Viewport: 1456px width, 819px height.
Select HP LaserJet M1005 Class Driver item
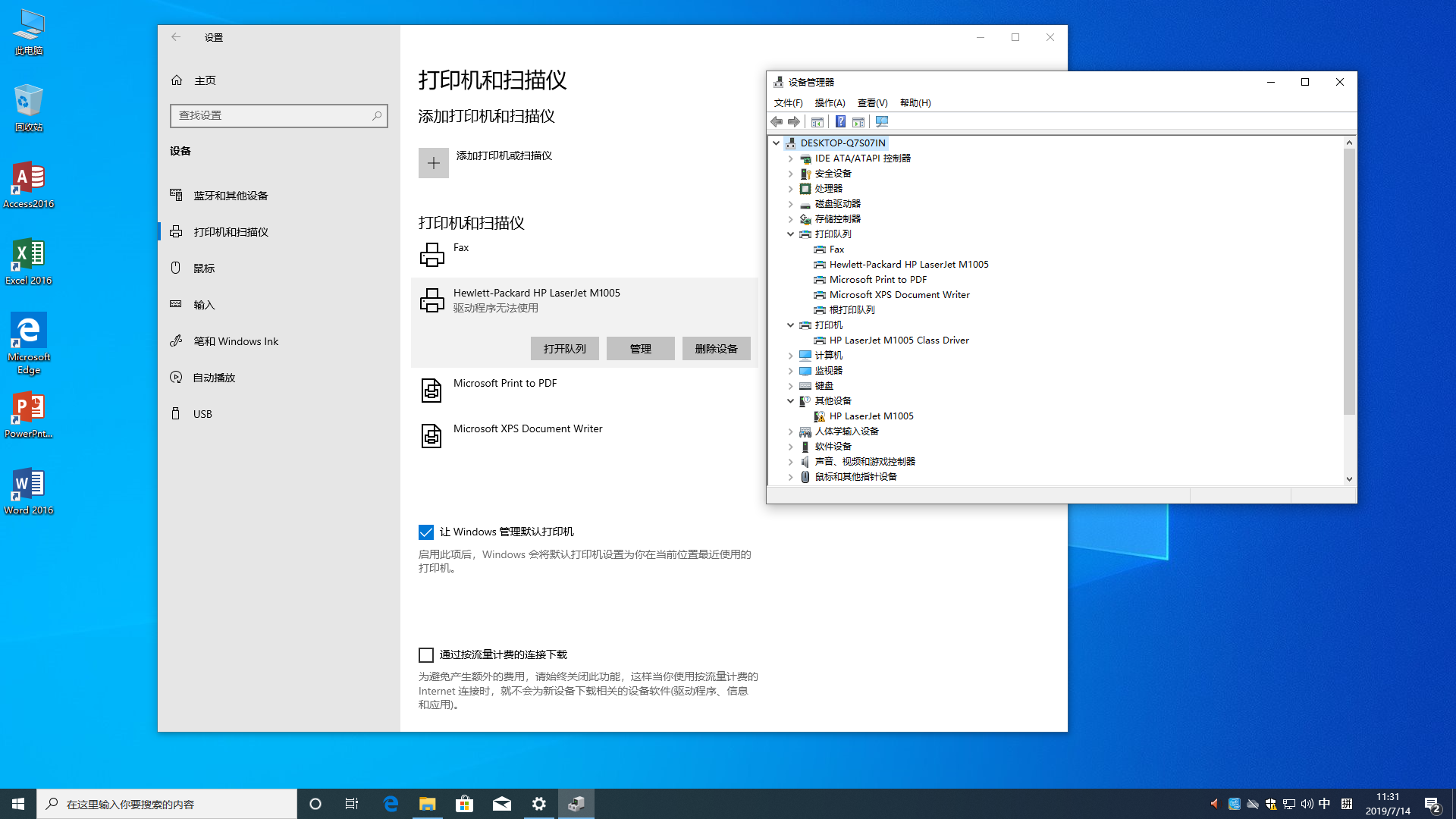coord(899,340)
